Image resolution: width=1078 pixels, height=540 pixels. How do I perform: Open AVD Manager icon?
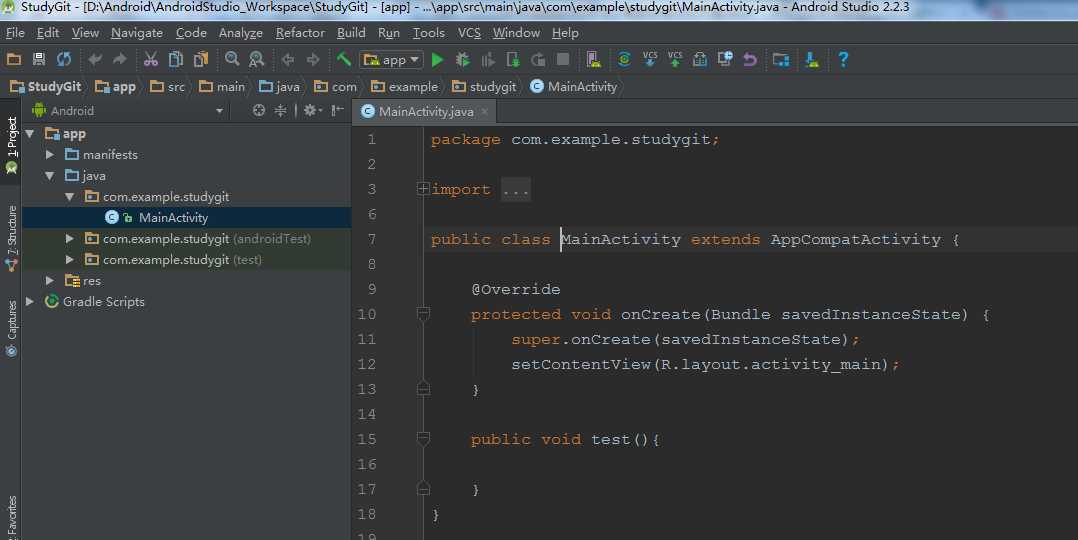[x=594, y=60]
